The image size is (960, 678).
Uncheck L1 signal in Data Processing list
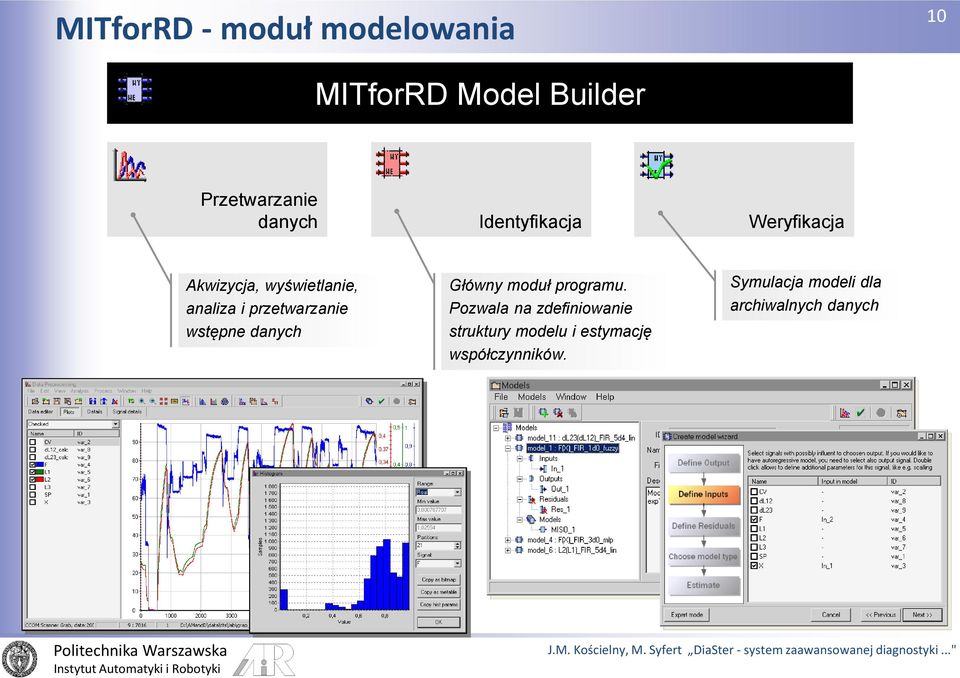coord(33,472)
